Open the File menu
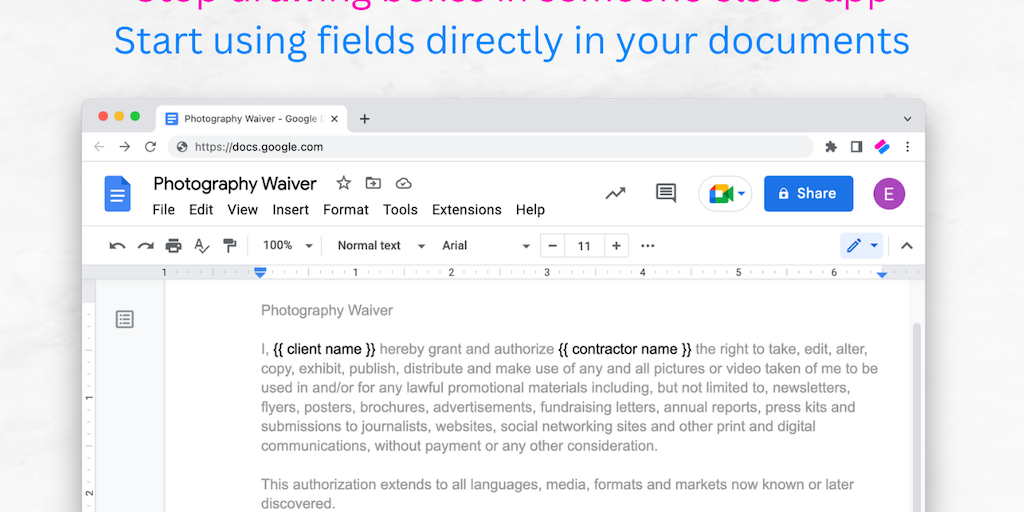This screenshot has height=512, width=1024. click(x=163, y=210)
